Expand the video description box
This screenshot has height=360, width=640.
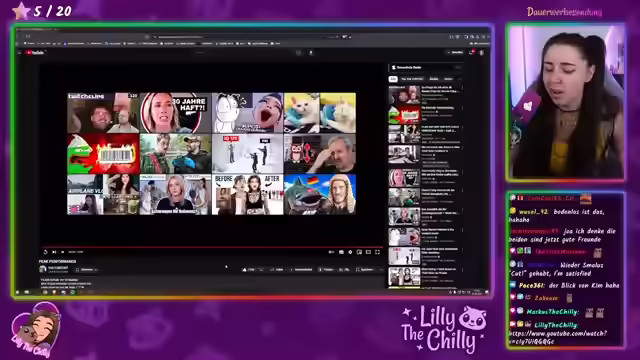pos(211,282)
